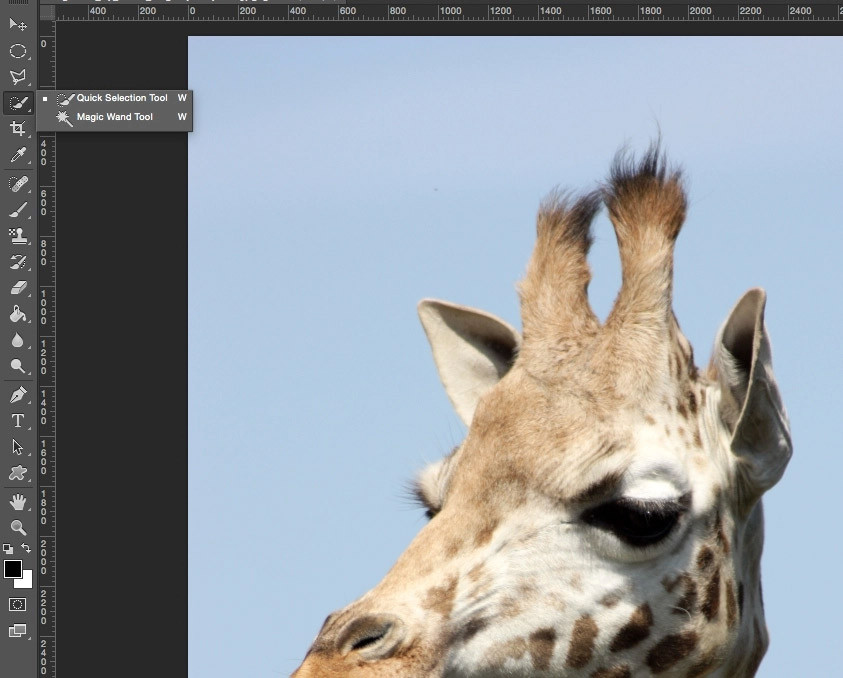
Task: Swap foreground and background colors
Action: click(x=26, y=549)
